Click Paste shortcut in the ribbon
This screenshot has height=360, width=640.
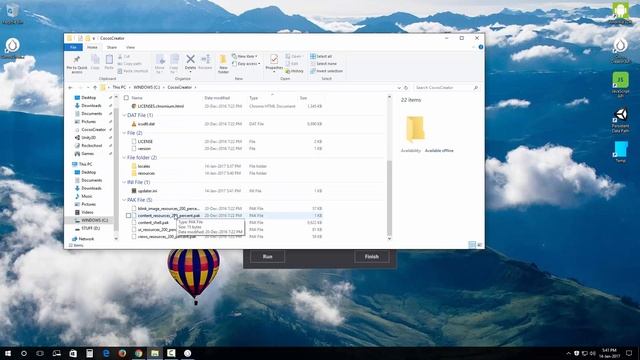click(x=133, y=71)
